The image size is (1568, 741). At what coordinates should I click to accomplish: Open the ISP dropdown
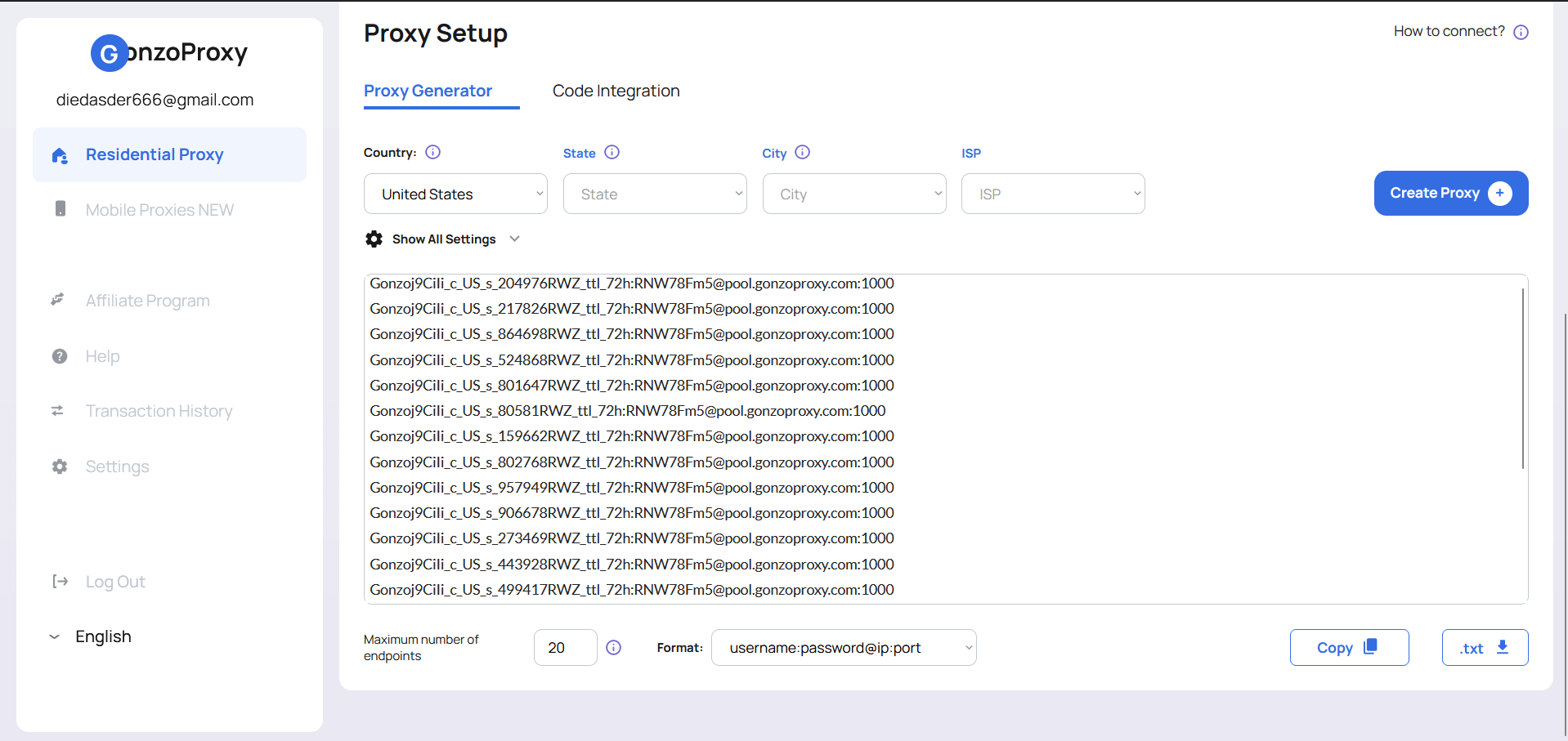[1053, 194]
